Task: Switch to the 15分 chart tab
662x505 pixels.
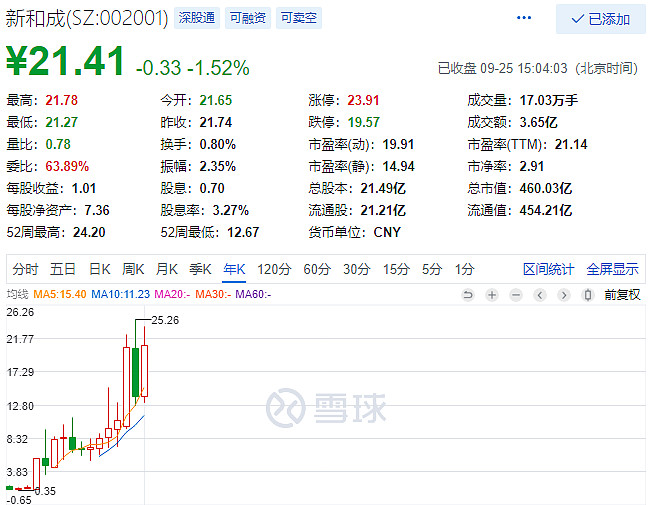Action: (x=396, y=269)
